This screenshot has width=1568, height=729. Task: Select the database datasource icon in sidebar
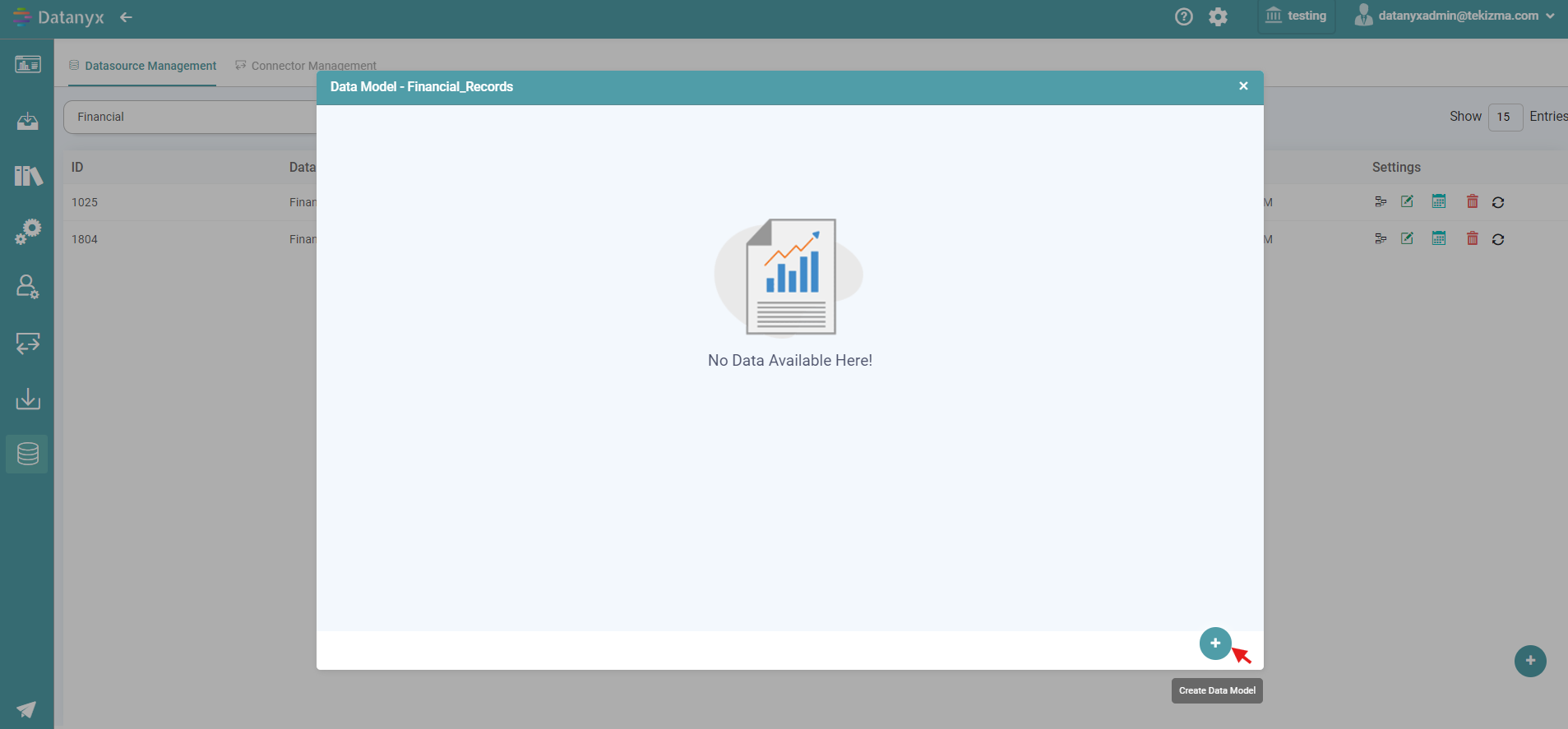click(x=28, y=454)
